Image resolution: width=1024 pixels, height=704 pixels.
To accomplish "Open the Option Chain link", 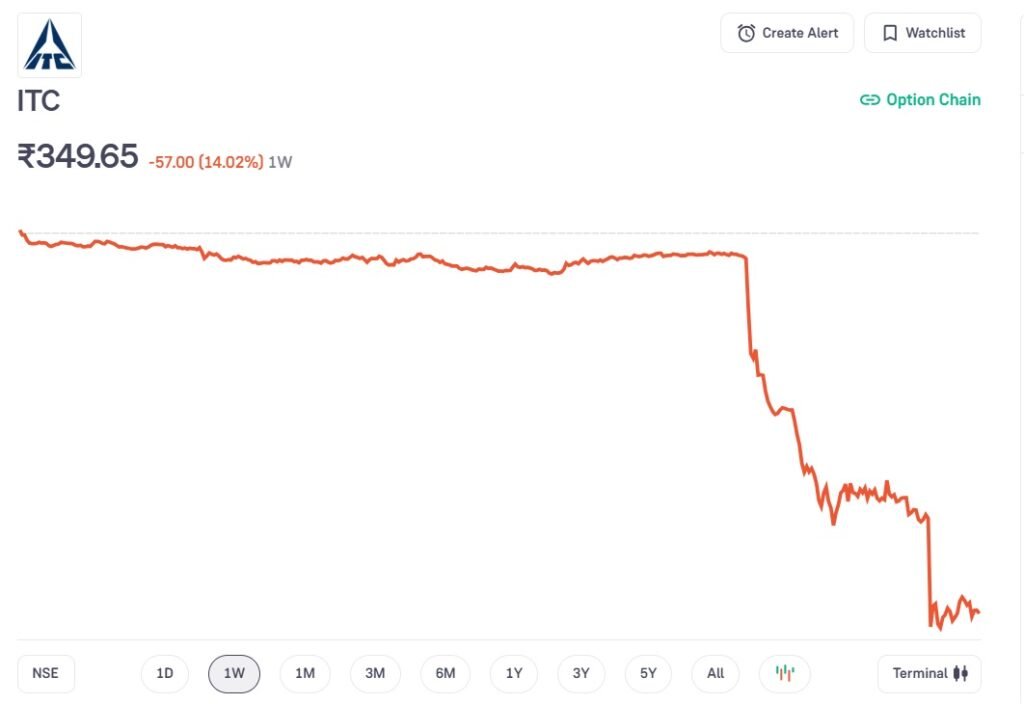I will click(x=920, y=100).
